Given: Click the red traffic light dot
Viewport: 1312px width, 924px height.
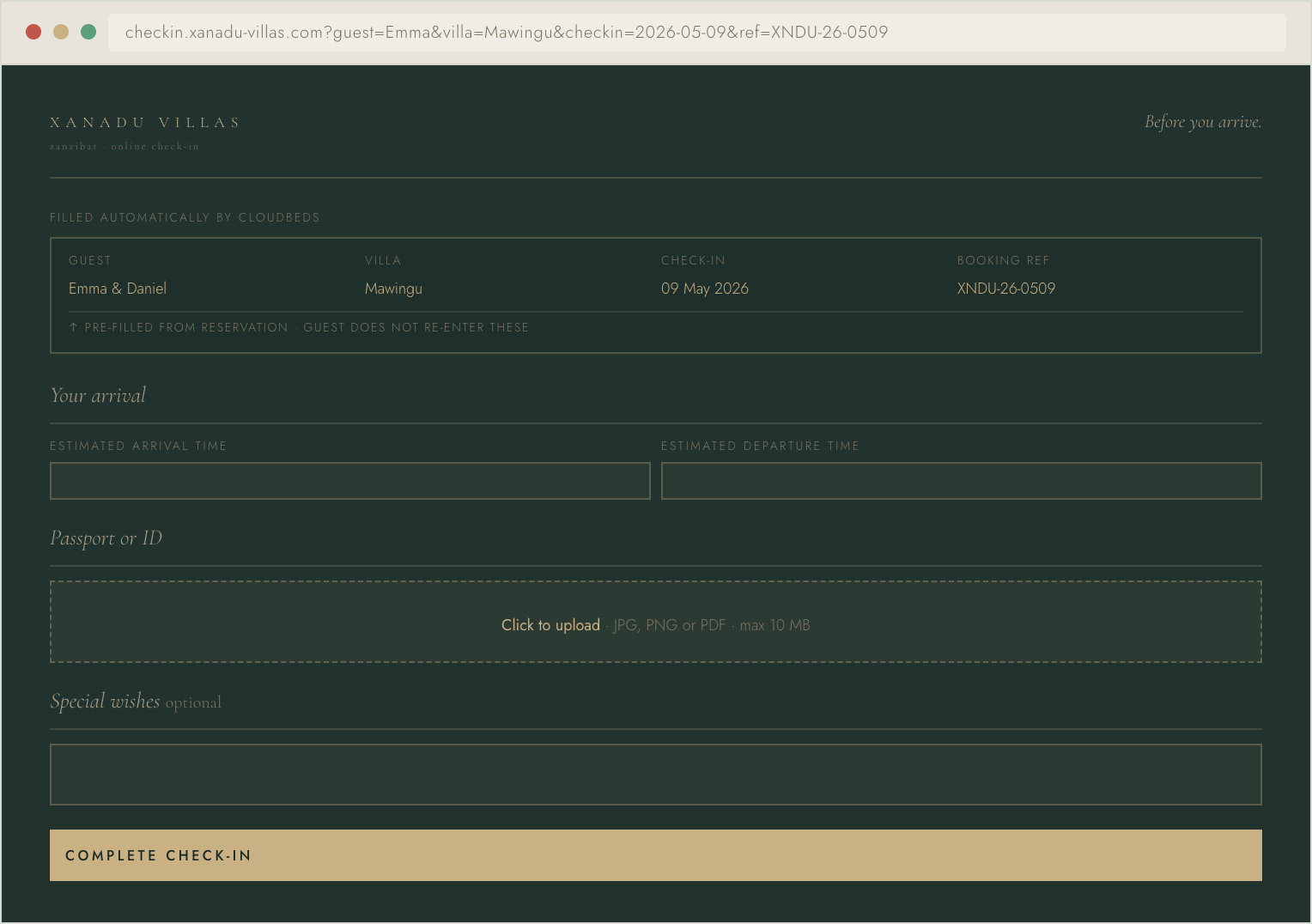Looking at the screenshot, I should coord(33,31).
